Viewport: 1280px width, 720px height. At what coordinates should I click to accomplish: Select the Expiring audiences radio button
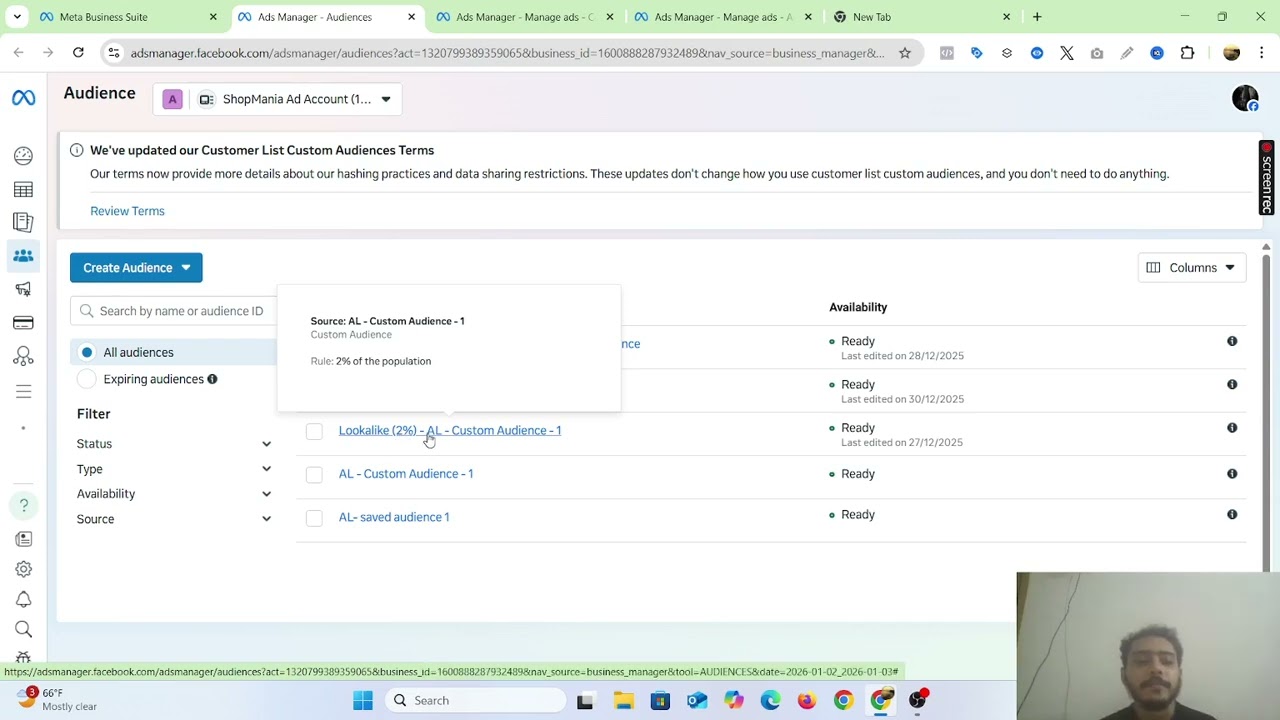click(87, 379)
